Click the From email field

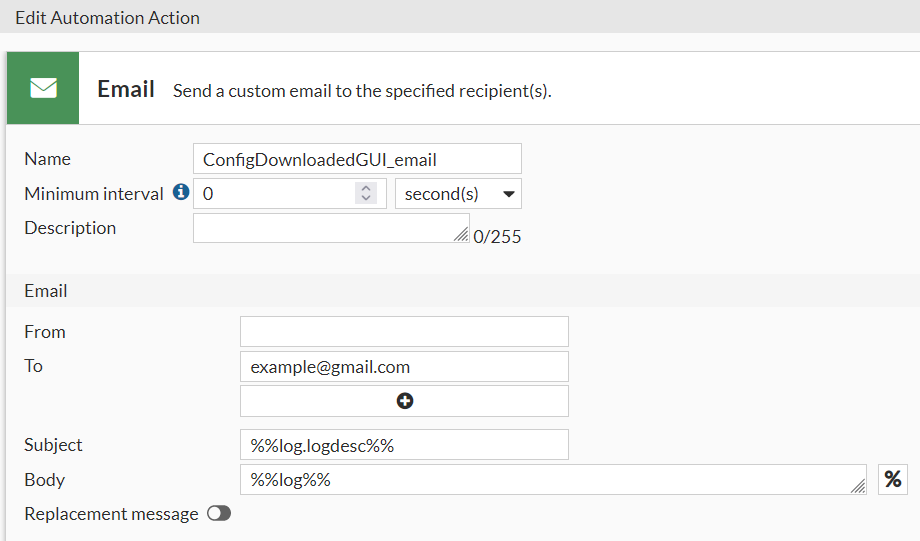pos(404,332)
